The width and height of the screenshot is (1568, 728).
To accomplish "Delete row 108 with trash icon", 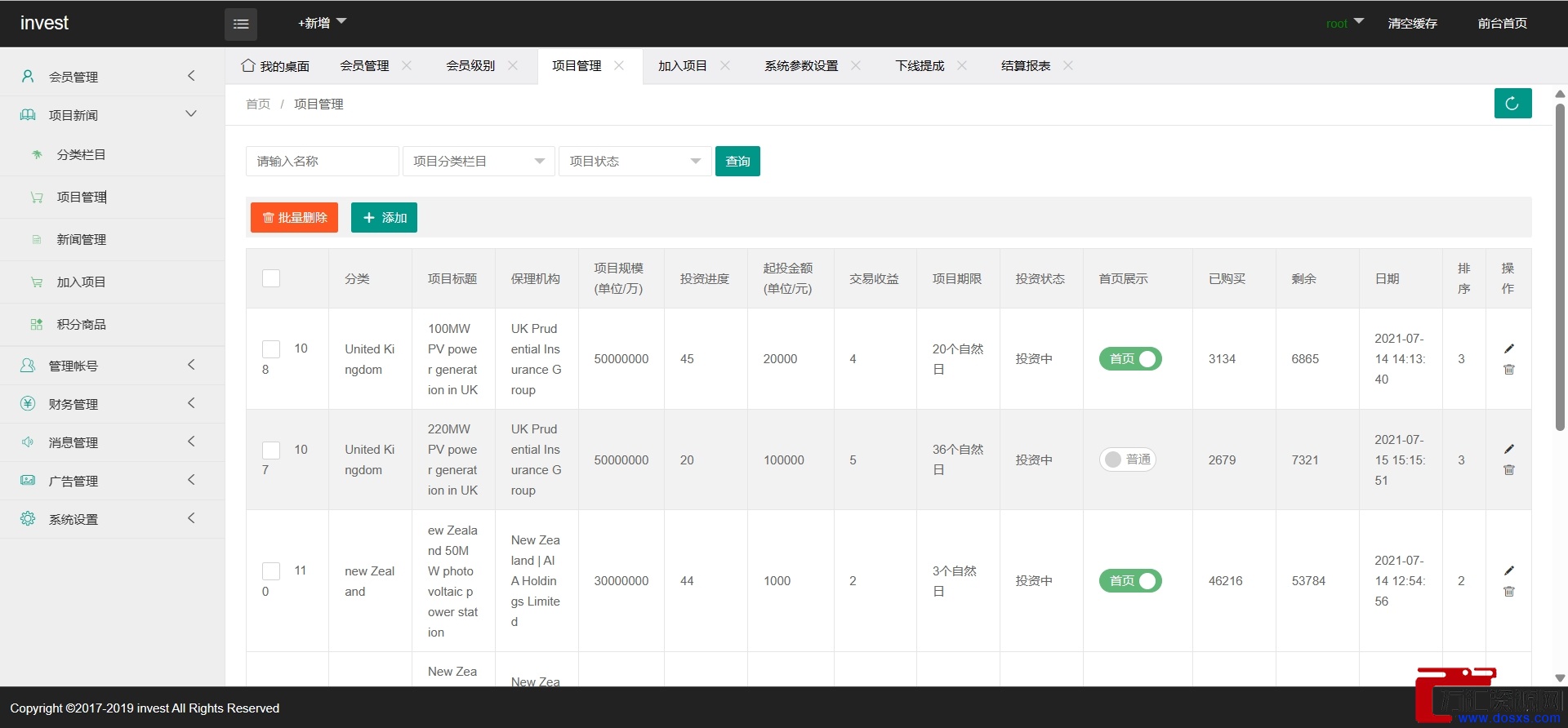I will pos(1509,370).
